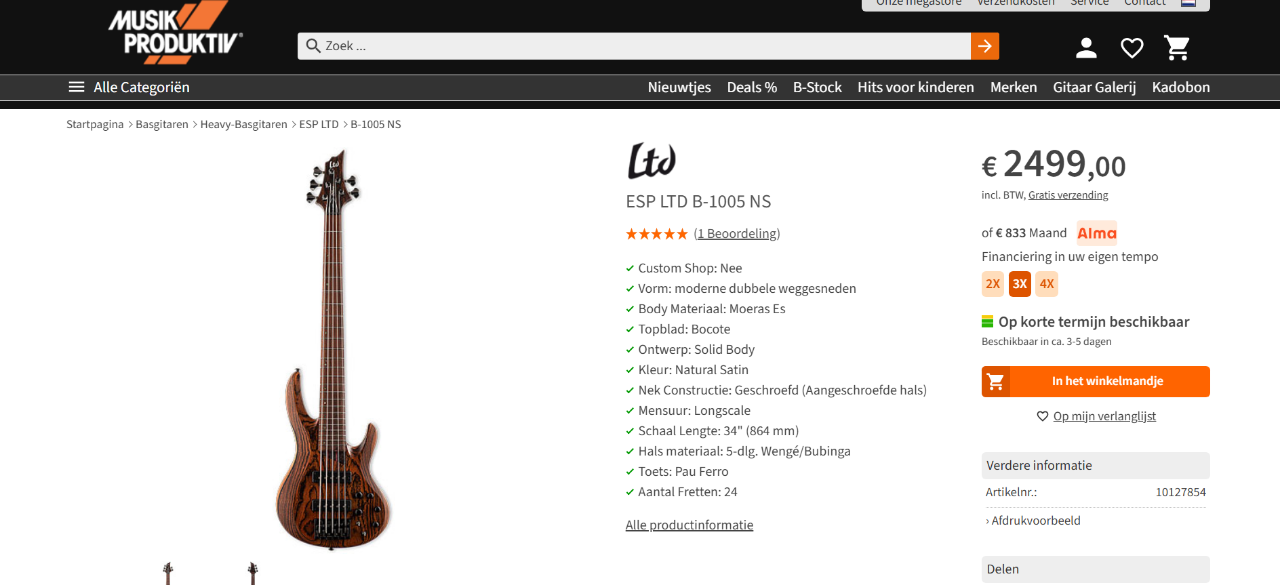Viewport: 1280px width, 585px height.
Task: Open Alle productinformatie link
Action: (x=689, y=525)
